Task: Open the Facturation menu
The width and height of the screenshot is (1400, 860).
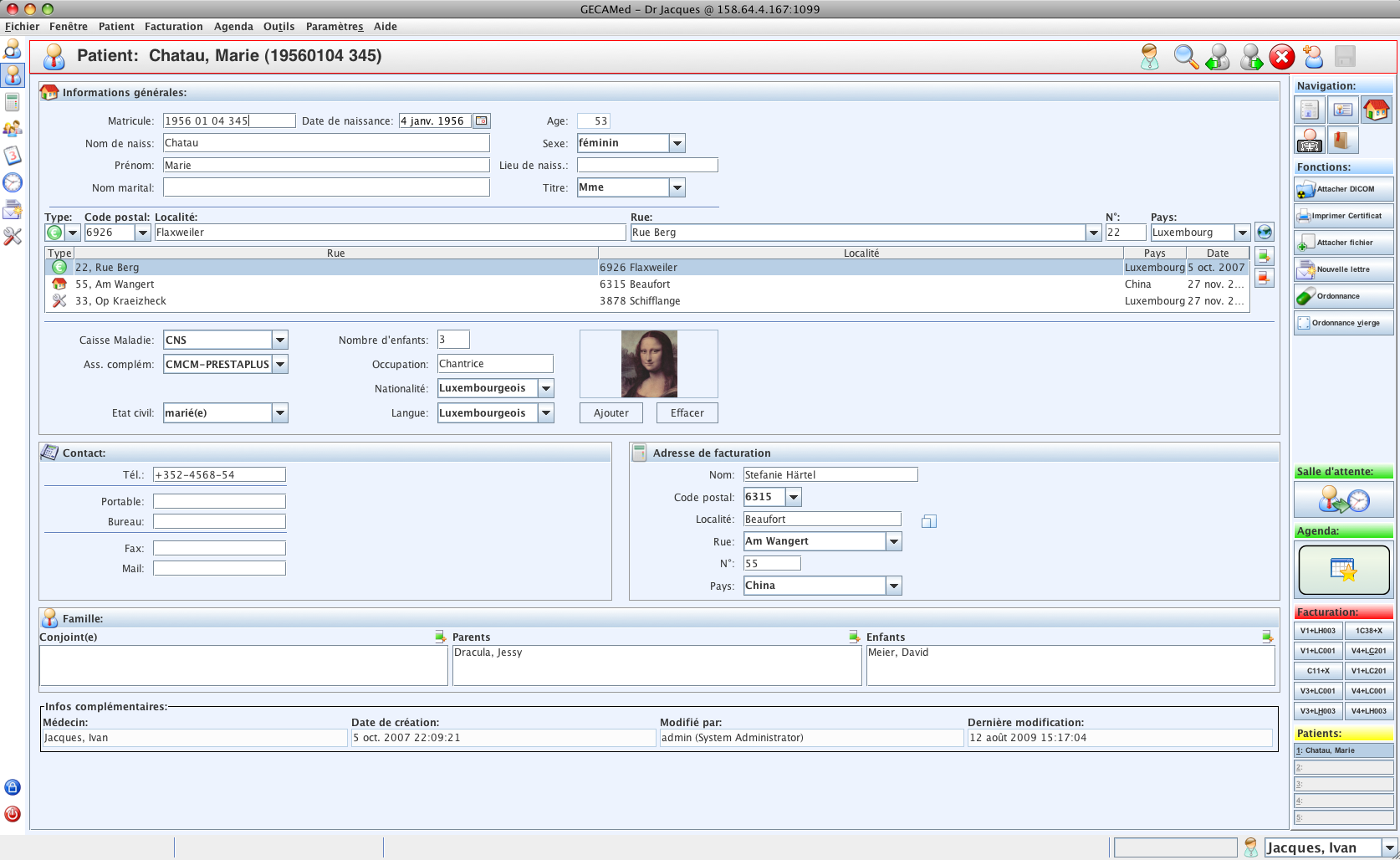Action: pyautogui.click(x=173, y=27)
